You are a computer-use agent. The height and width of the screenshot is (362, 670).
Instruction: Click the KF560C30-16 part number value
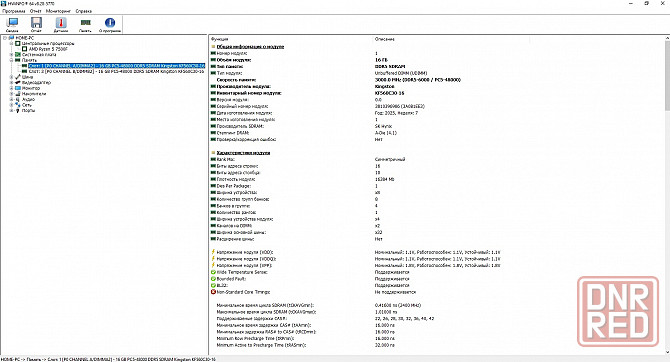click(x=389, y=93)
